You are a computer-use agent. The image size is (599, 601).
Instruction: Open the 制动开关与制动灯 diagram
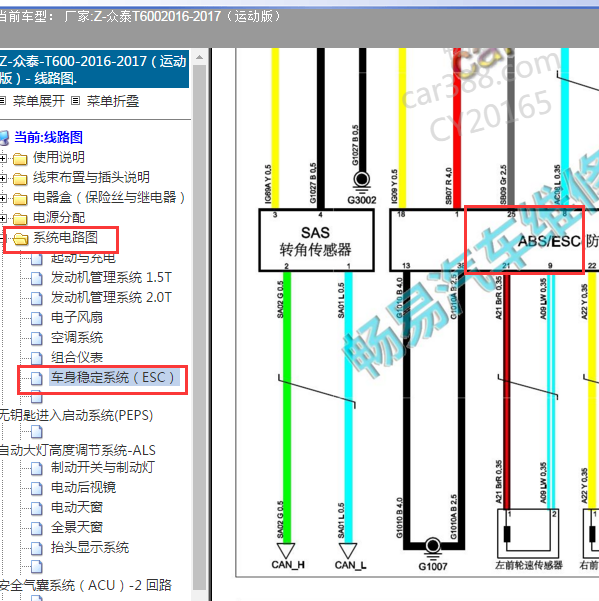(103, 467)
